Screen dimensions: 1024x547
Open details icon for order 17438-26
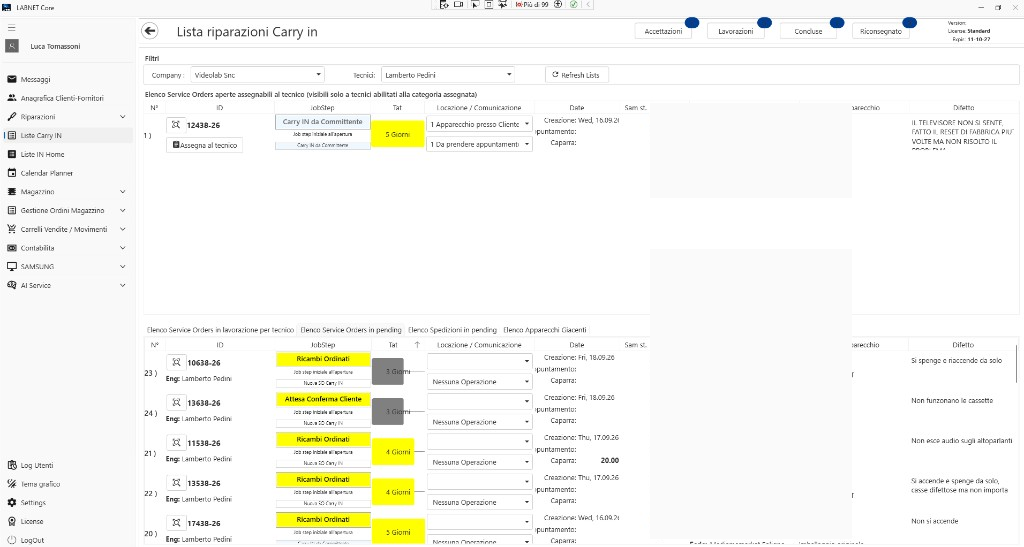click(176, 523)
